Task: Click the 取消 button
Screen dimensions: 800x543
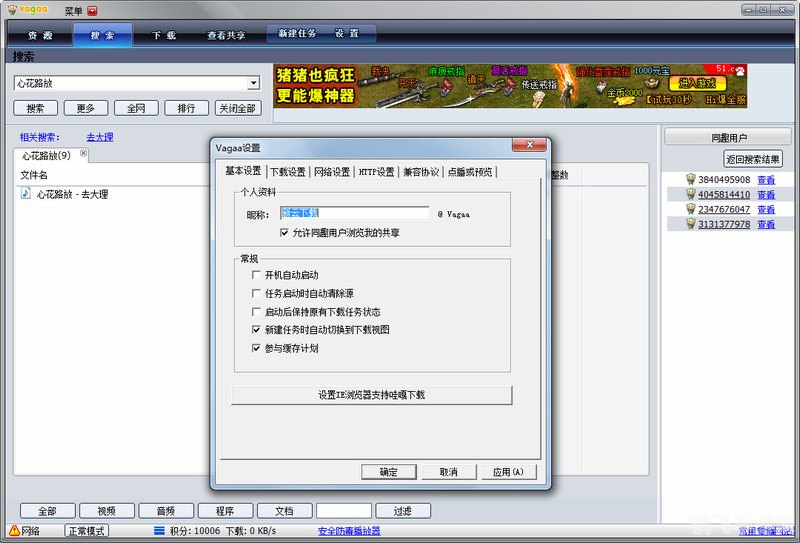Action: 448,472
